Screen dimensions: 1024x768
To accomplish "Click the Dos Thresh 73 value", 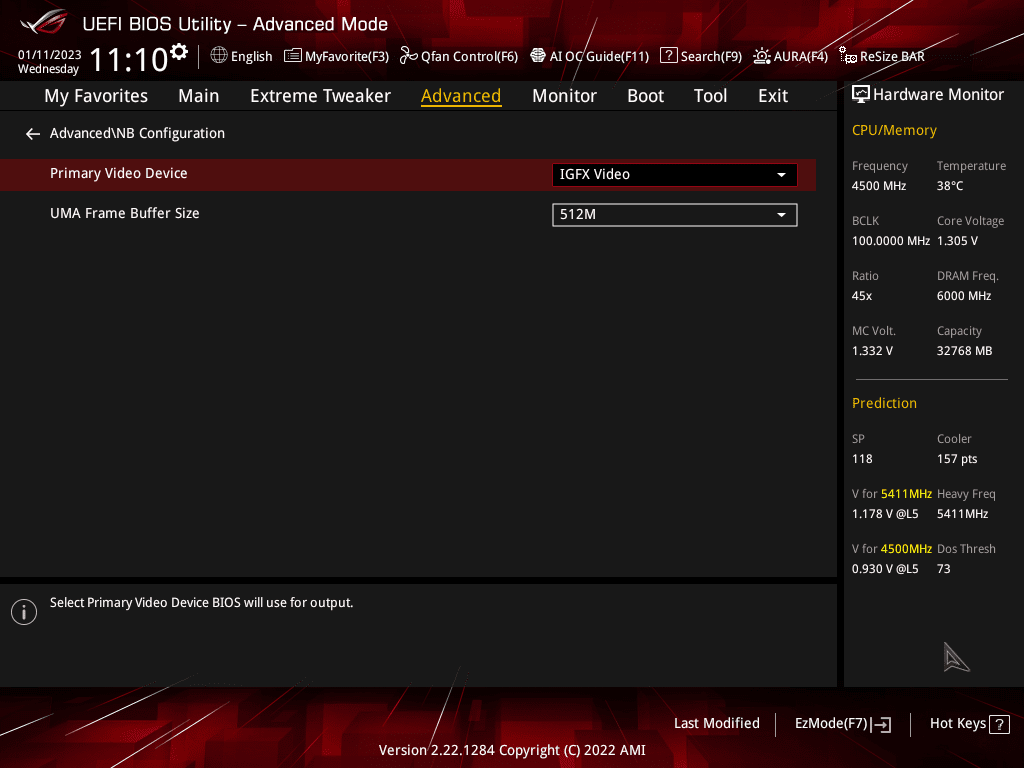I will (x=944, y=569).
